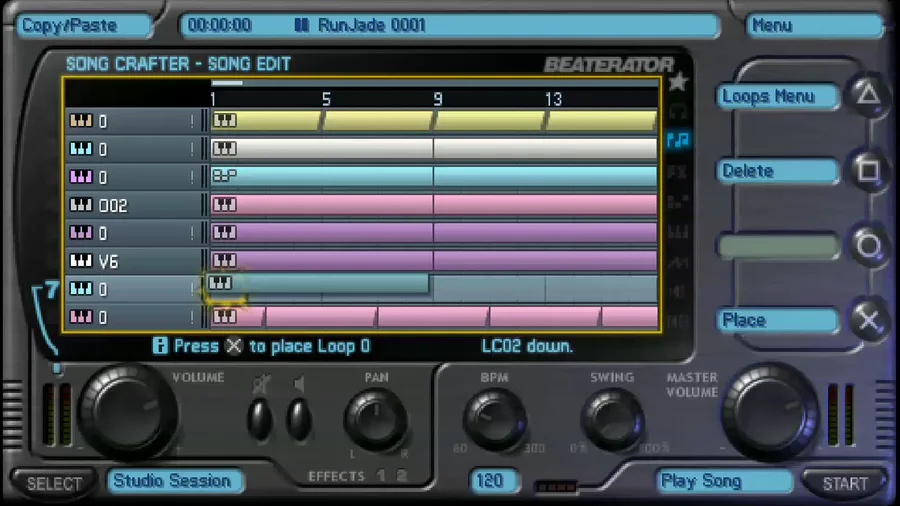Screen dimensions: 900x506
Task: Select the highlighted music notes song icon
Action: point(678,139)
